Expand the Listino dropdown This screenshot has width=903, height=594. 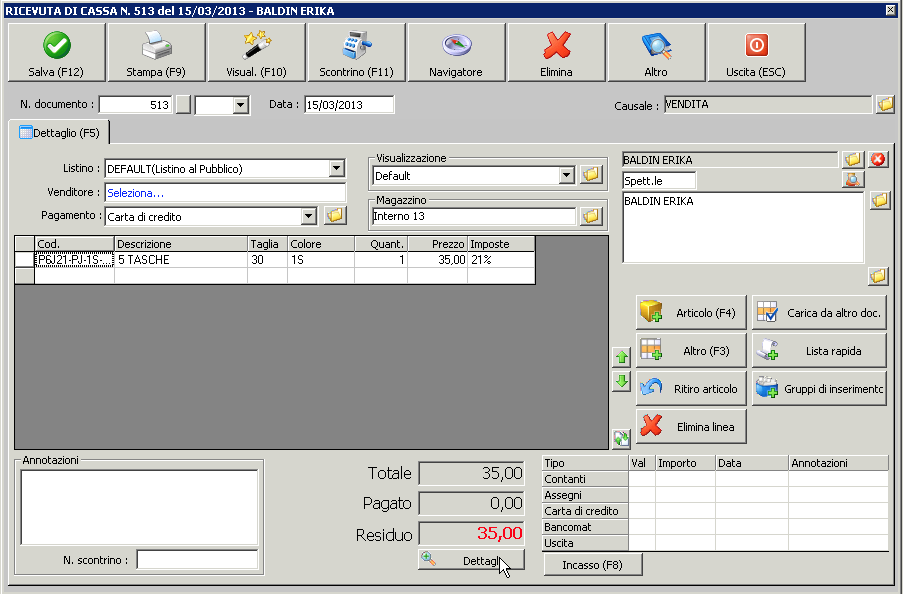336,168
